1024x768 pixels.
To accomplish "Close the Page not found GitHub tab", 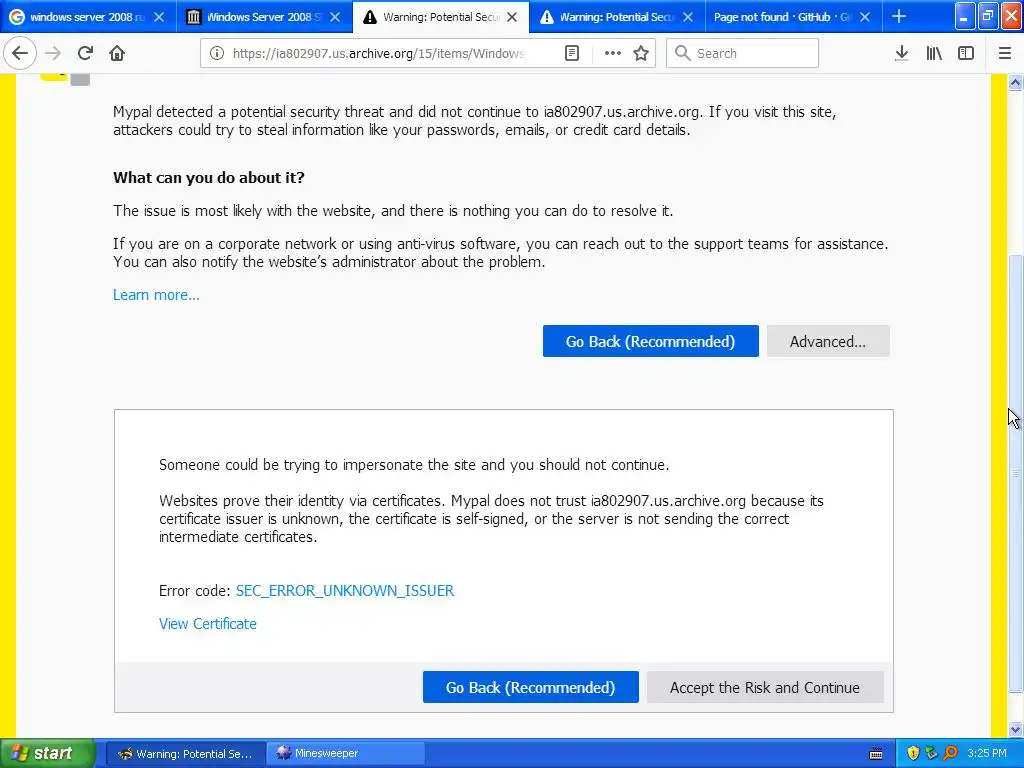I will pyautogui.click(x=865, y=18).
